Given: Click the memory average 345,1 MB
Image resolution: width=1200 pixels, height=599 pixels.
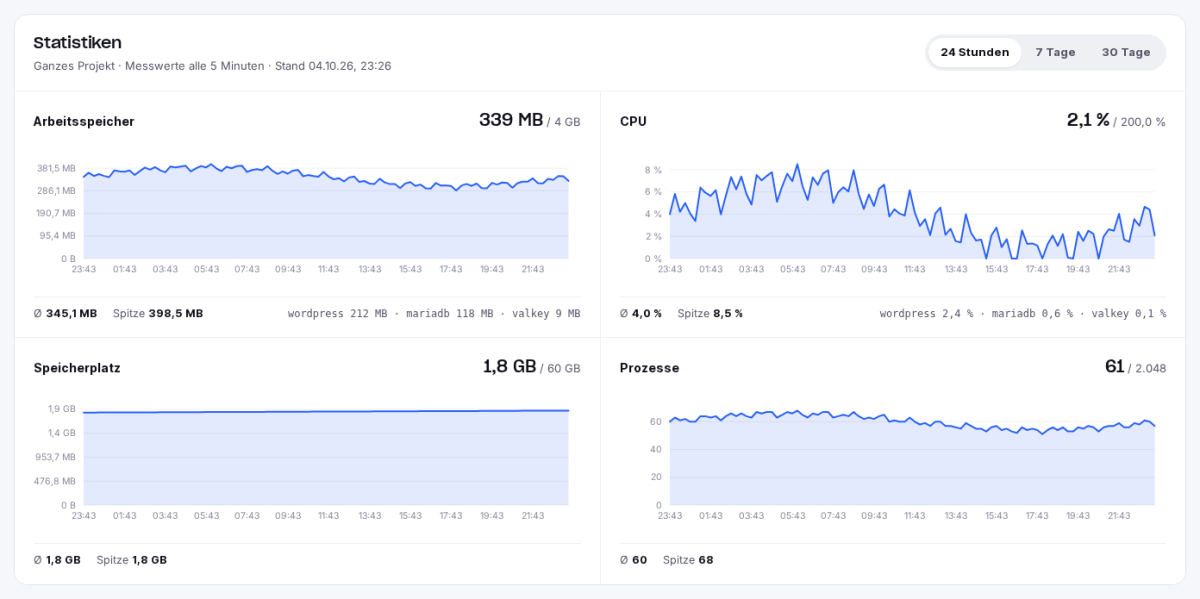Looking at the screenshot, I should 65,313.
